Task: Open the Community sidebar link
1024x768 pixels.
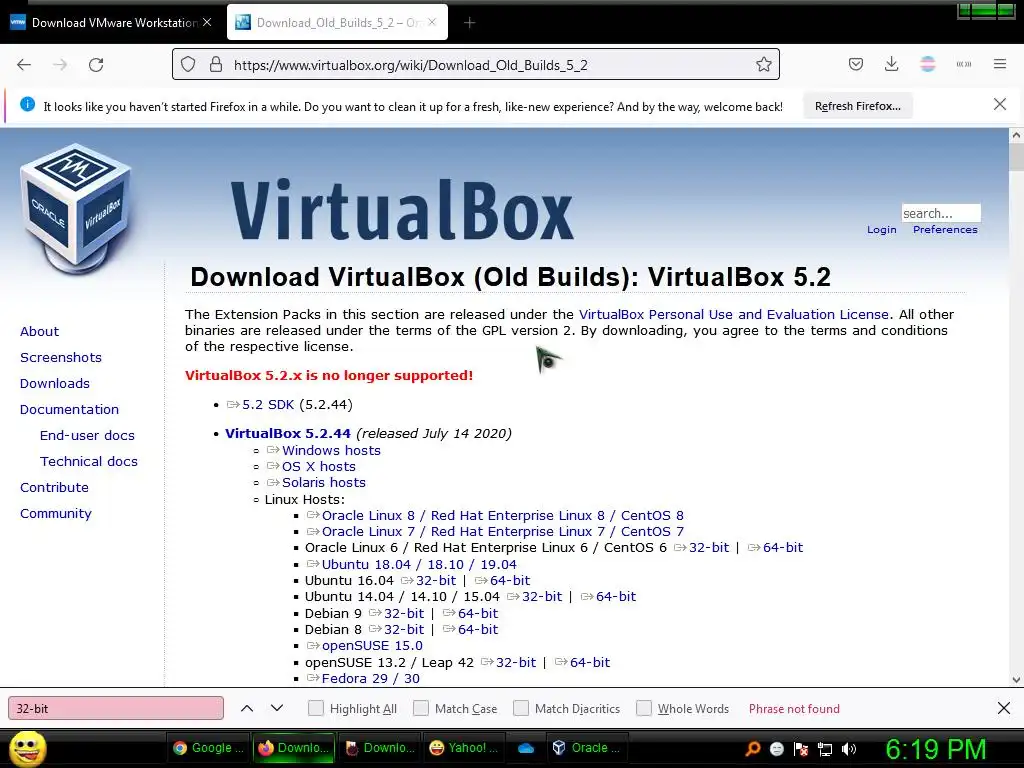Action: tap(56, 514)
